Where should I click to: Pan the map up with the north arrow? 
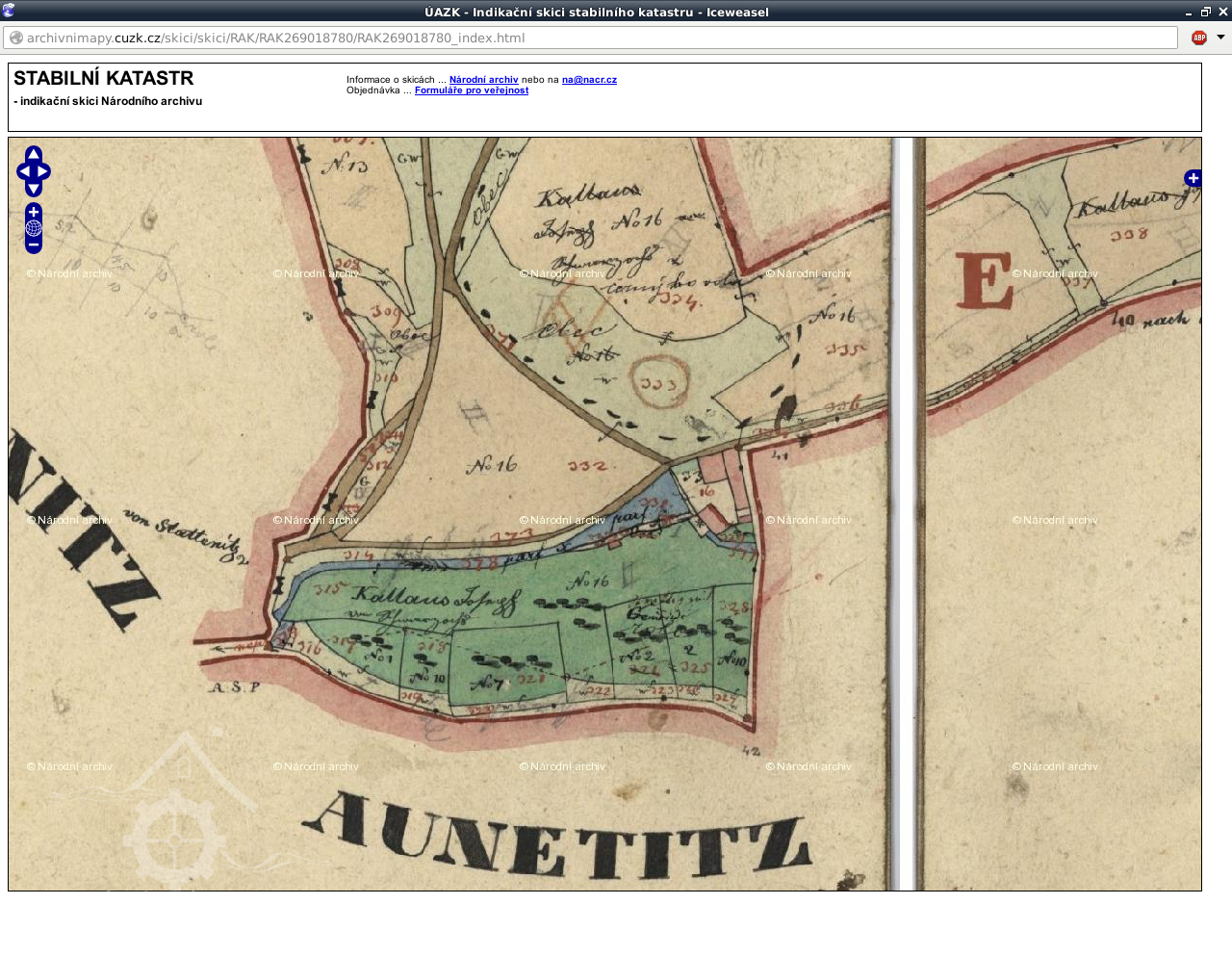point(34,154)
